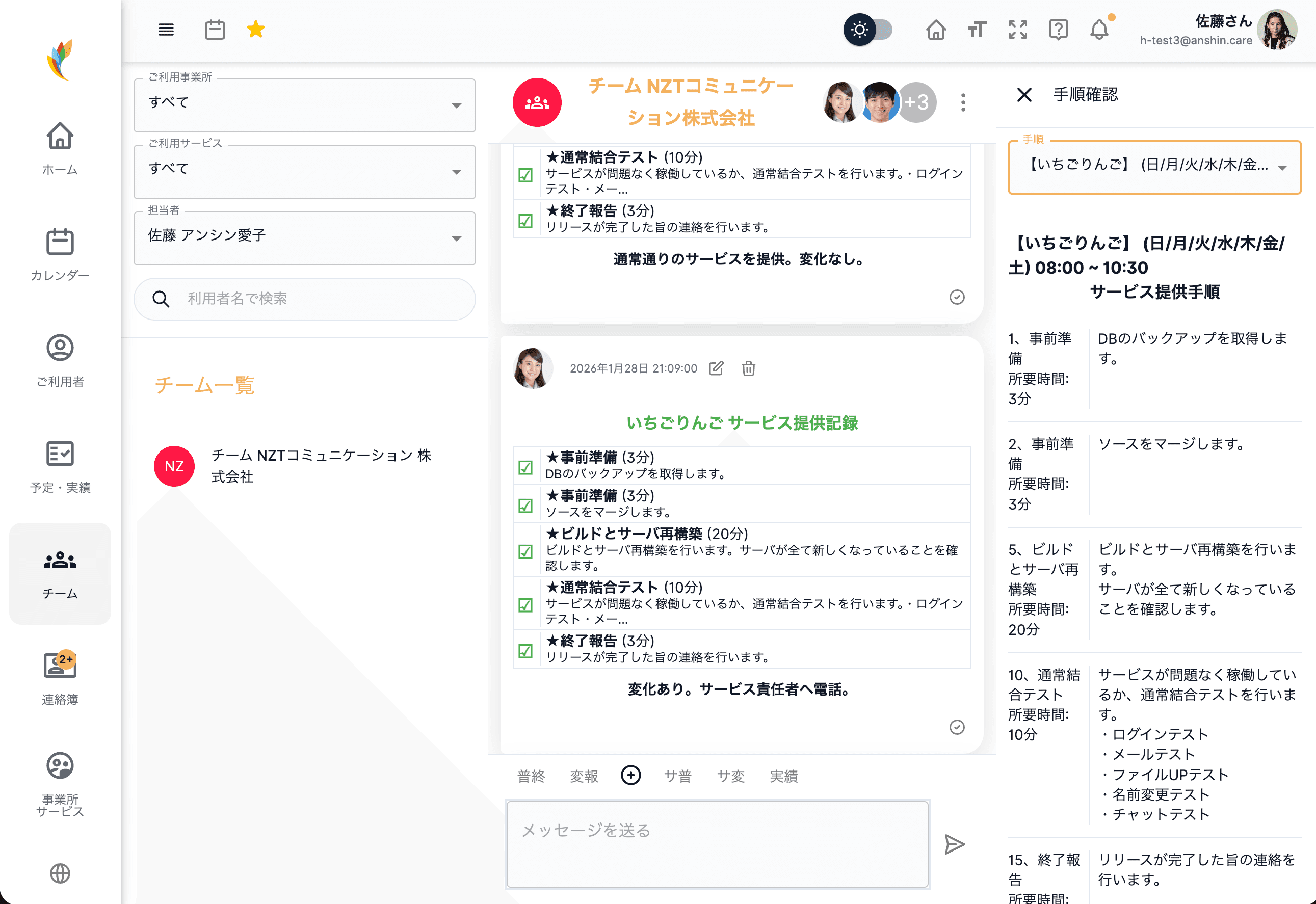Edit the message dated 2026年1月28日 21:09:00
Screen dimensions: 1316x904
716,368
